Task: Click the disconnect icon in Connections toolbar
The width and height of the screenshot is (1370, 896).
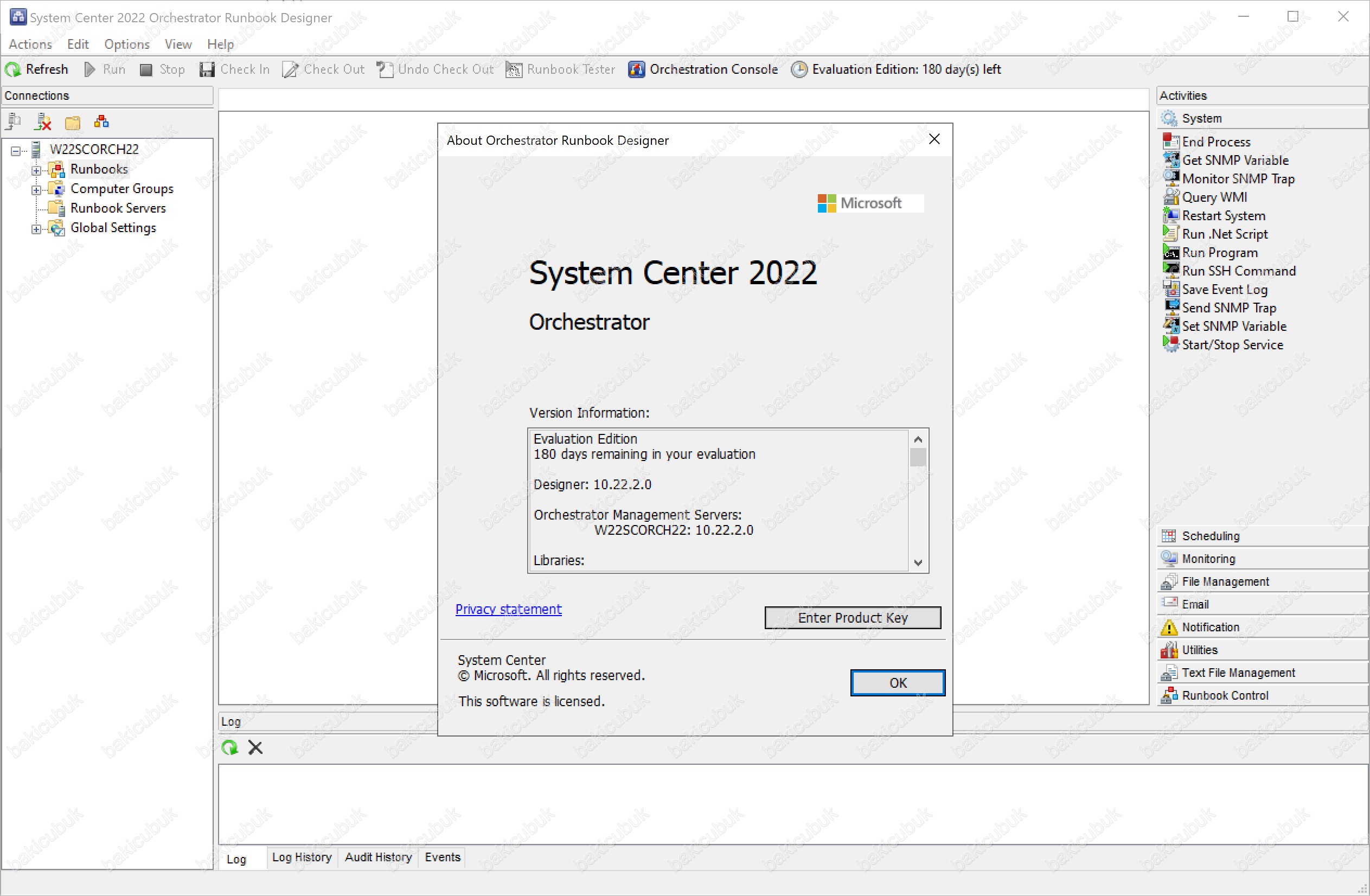Action: pyautogui.click(x=43, y=122)
